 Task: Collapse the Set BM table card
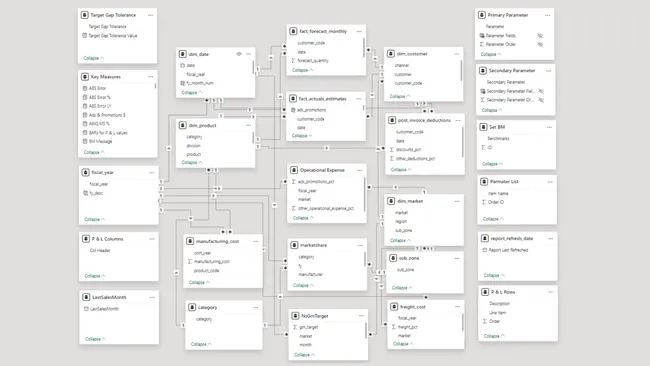pos(492,164)
